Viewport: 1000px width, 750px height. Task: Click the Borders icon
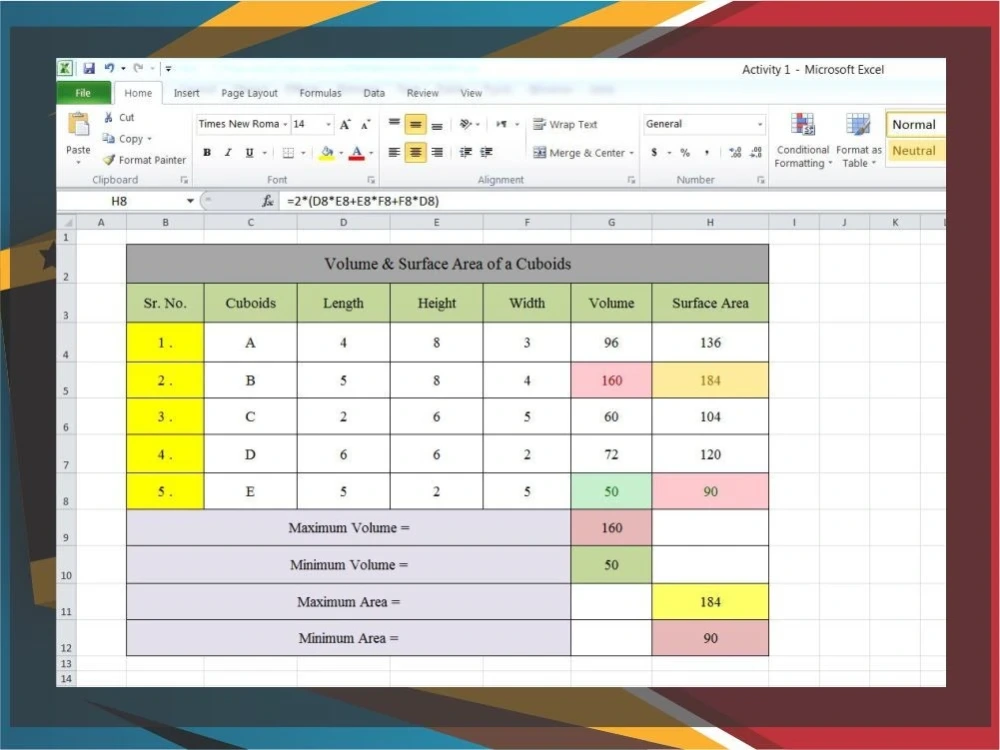pyautogui.click(x=288, y=153)
